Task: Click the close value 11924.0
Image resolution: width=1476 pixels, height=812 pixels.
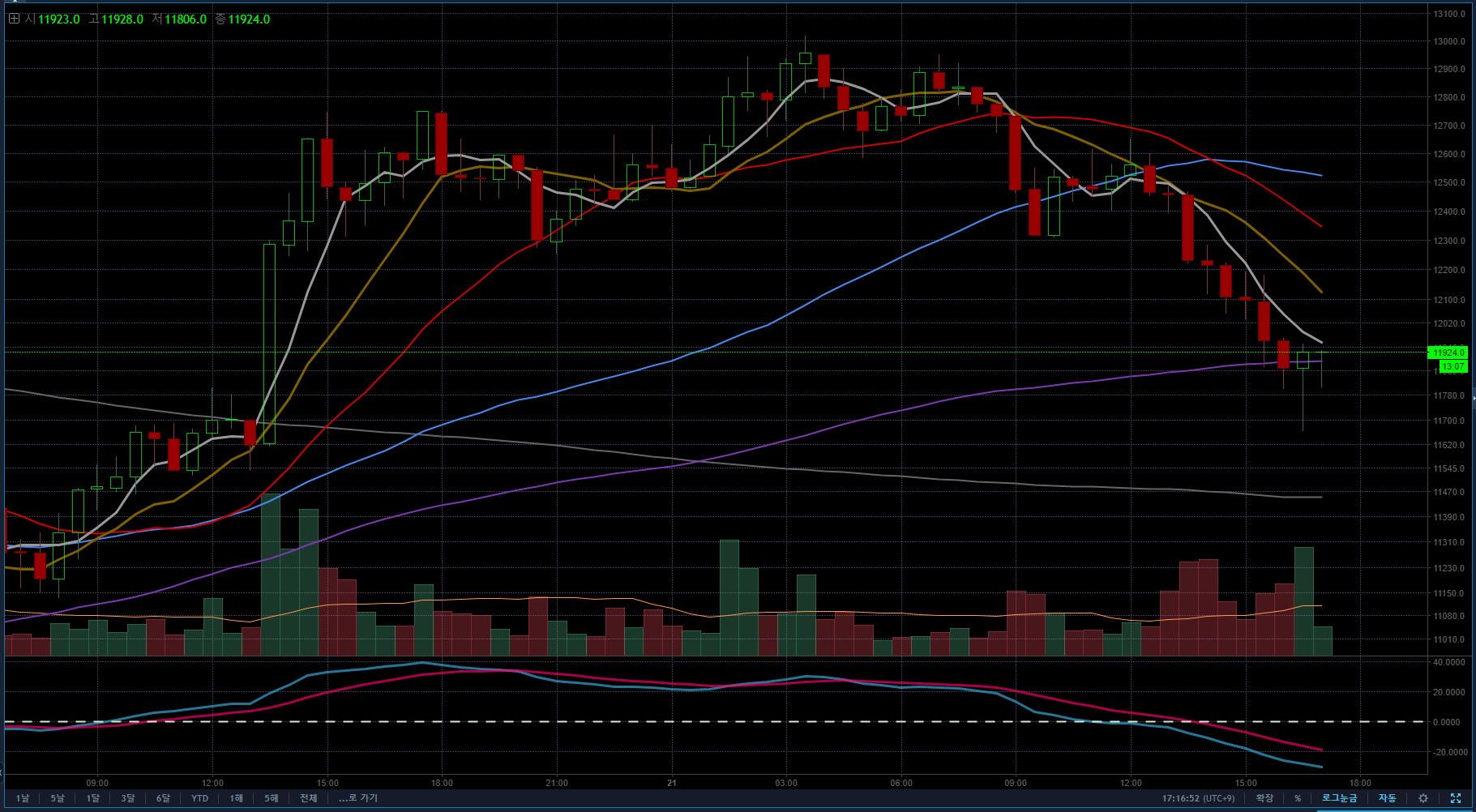Action: tap(249, 19)
